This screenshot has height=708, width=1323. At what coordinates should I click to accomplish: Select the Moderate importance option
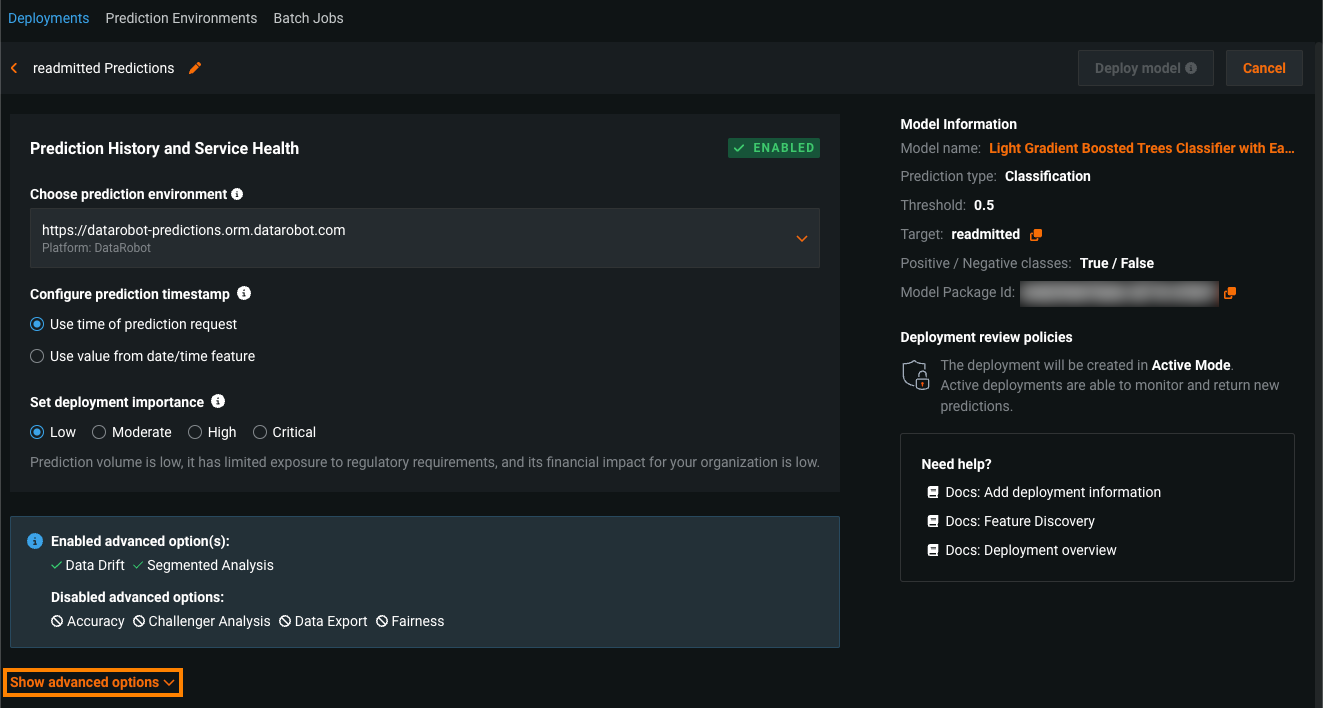coord(99,432)
